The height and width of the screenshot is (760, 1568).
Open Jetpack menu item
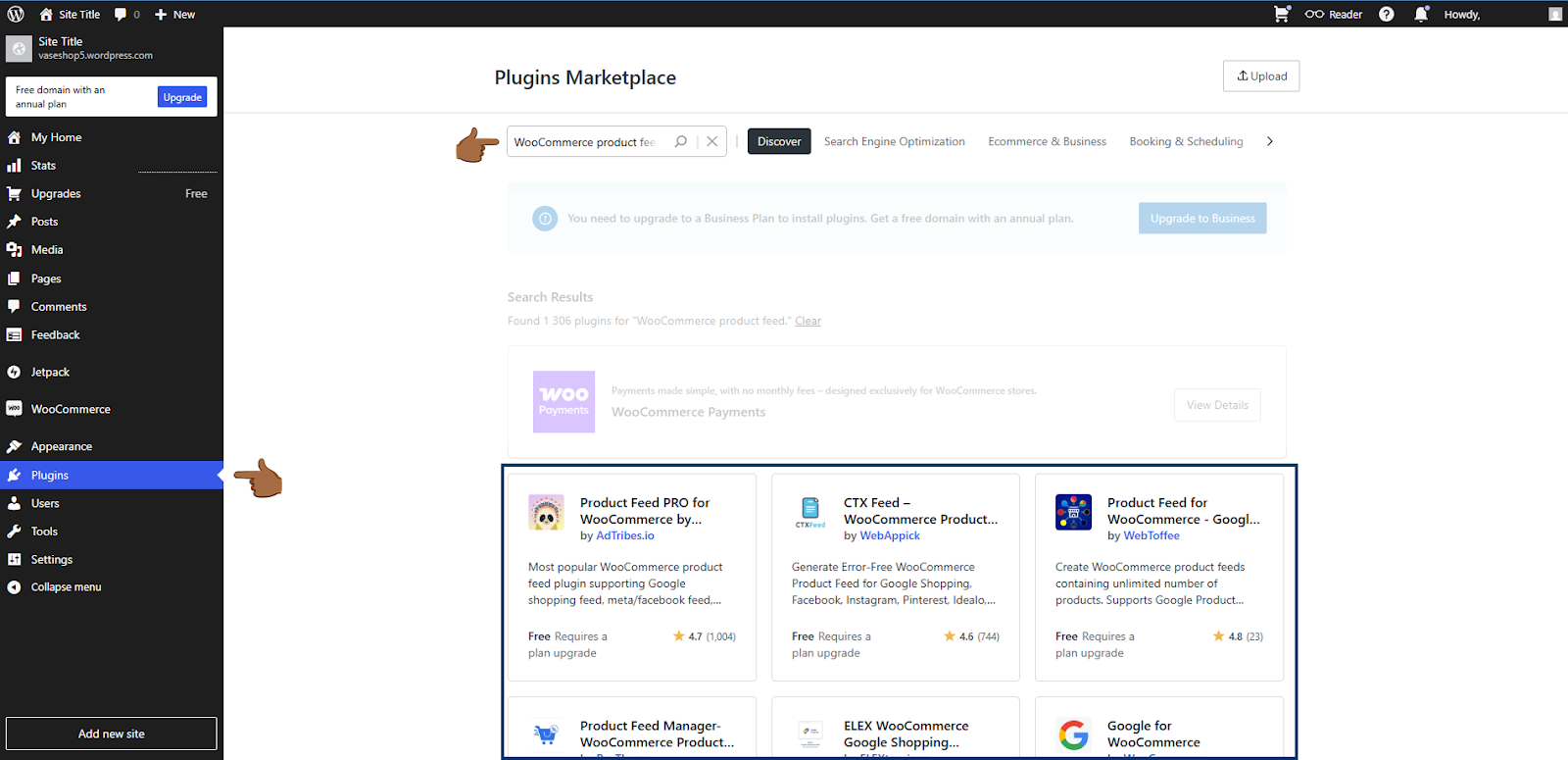112,372
